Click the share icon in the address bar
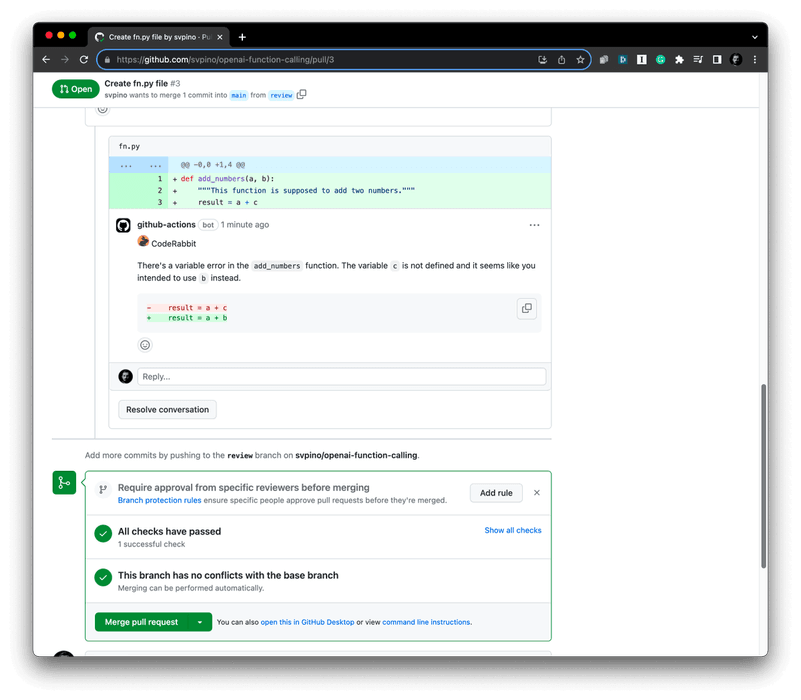 pos(561,60)
